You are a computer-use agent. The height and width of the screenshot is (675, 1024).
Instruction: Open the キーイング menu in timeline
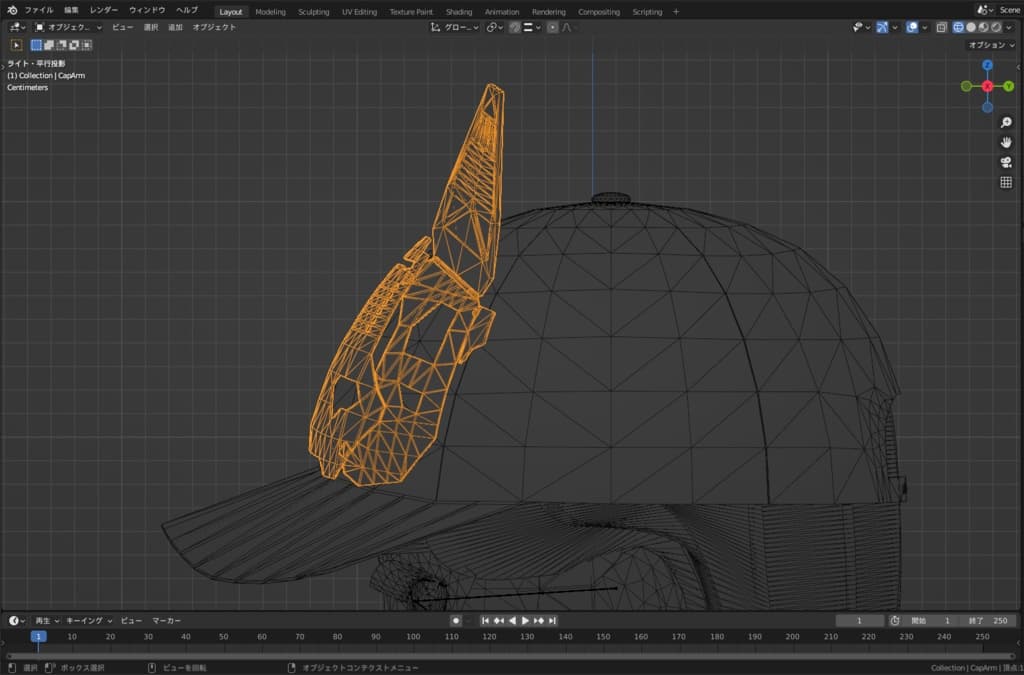click(x=89, y=620)
